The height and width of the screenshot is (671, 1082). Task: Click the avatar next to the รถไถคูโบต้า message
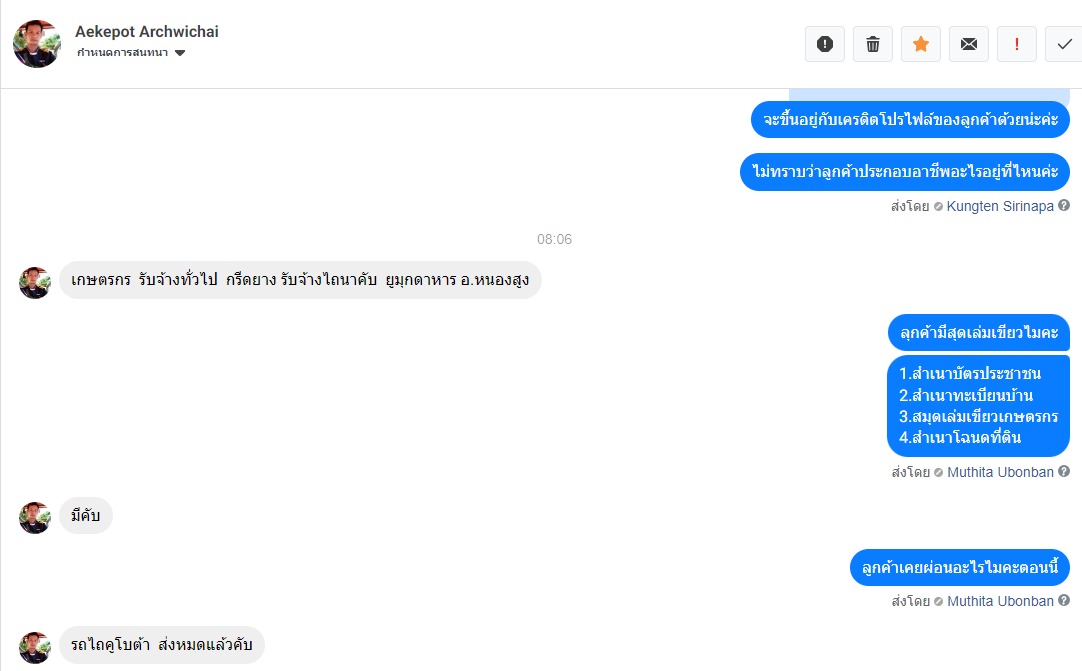coord(35,647)
